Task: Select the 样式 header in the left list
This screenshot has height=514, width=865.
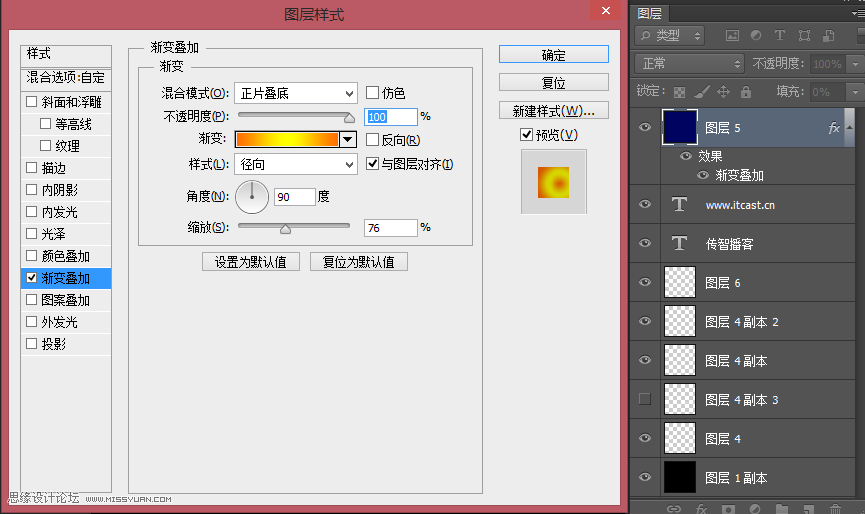Action: [66, 55]
